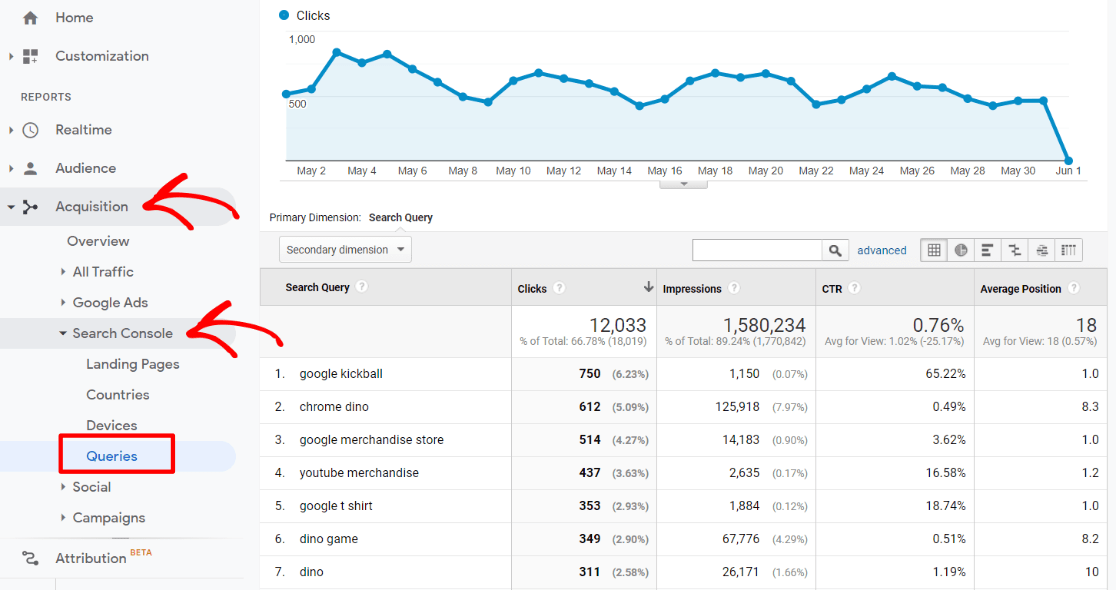This screenshot has height=590, width=1116.
Task: Click help icon beside Search Query header
Action: 362,287
